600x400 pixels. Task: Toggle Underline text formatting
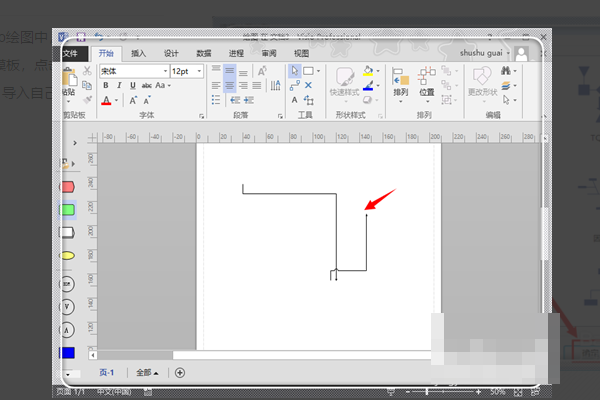(x=132, y=86)
